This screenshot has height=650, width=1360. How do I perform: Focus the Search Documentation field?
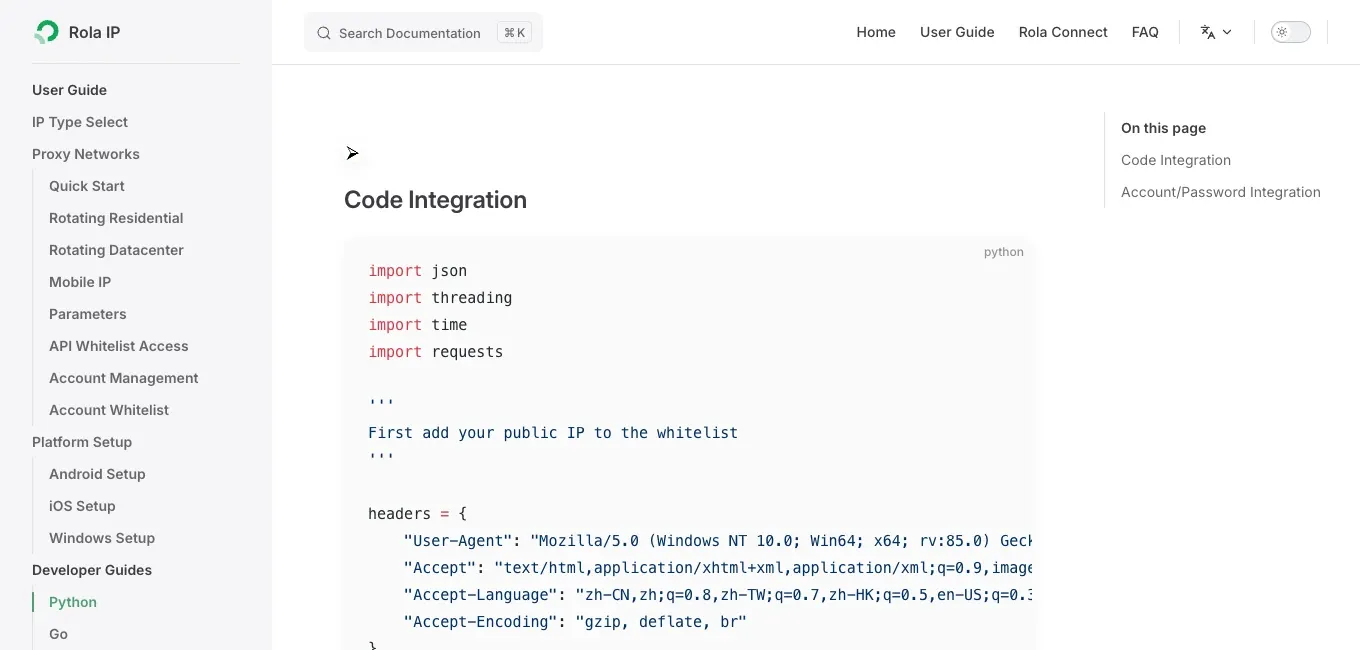423,32
